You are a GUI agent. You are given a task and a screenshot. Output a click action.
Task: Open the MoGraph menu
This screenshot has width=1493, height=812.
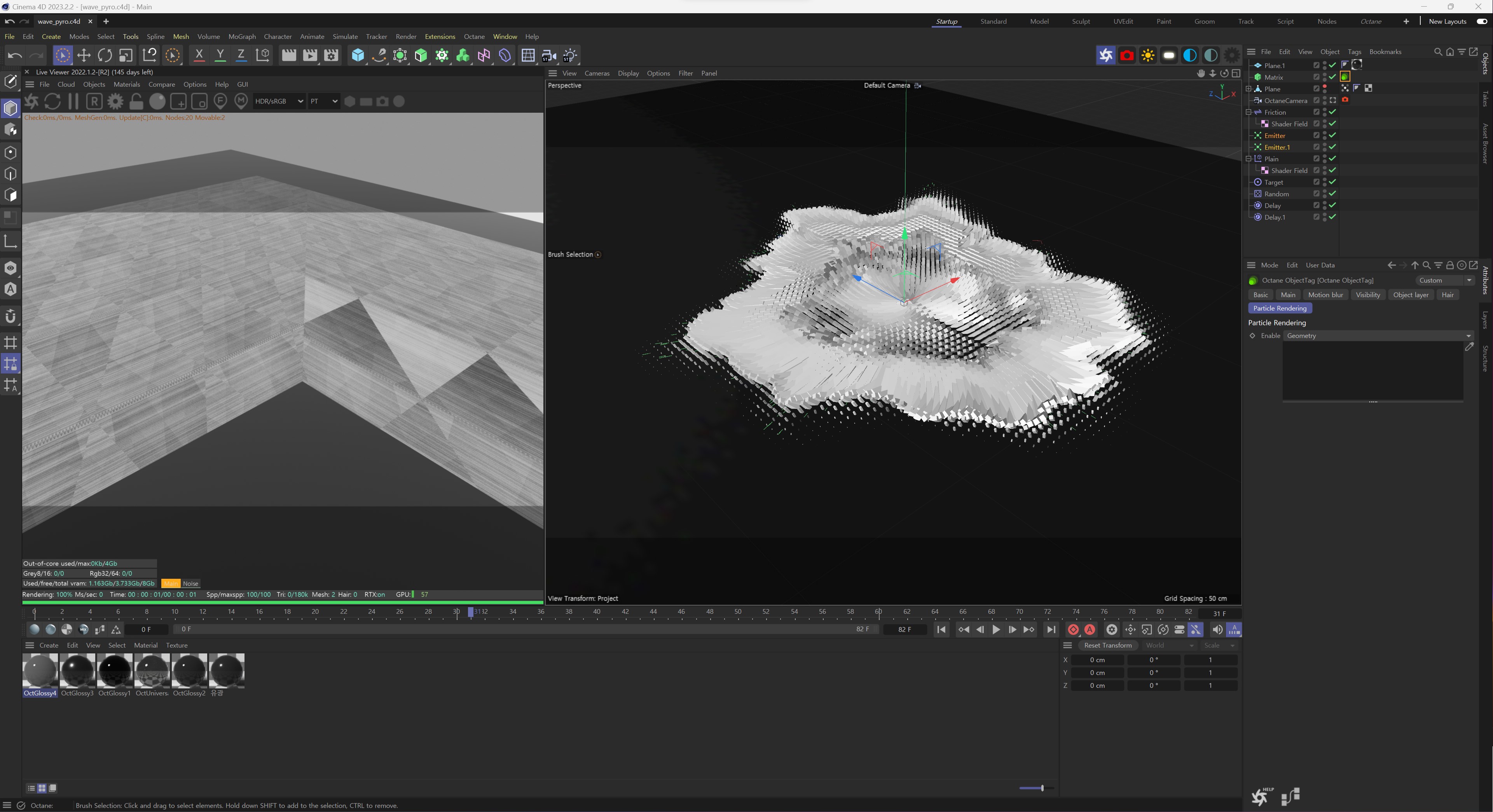(x=242, y=37)
